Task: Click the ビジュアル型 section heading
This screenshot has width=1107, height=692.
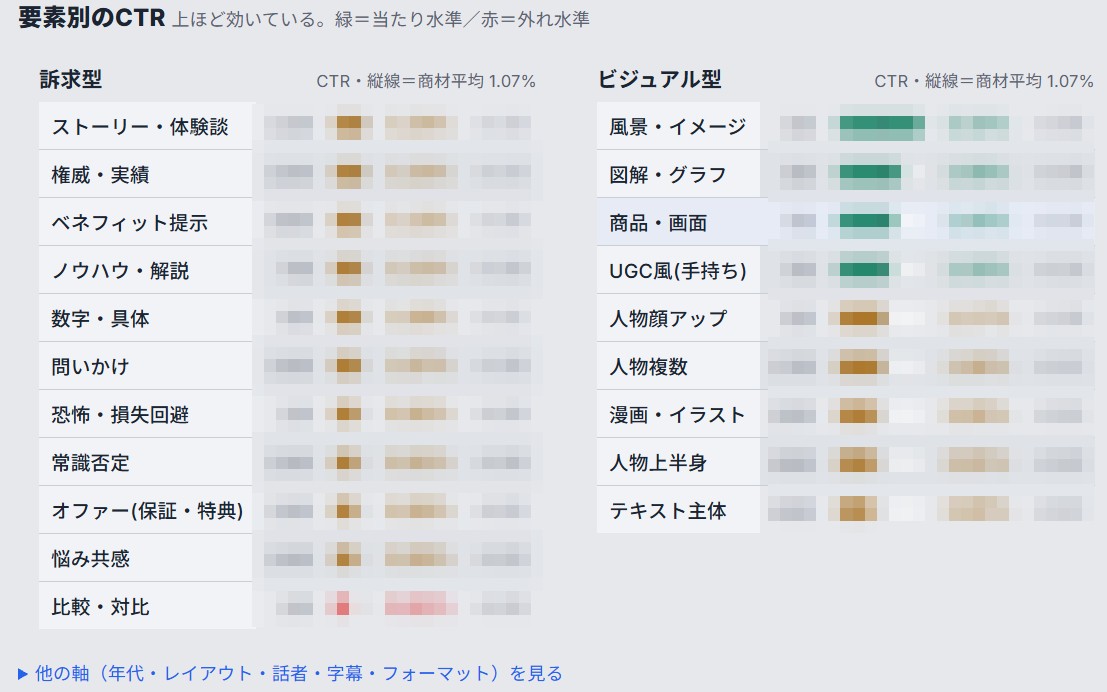Action: (x=659, y=79)
